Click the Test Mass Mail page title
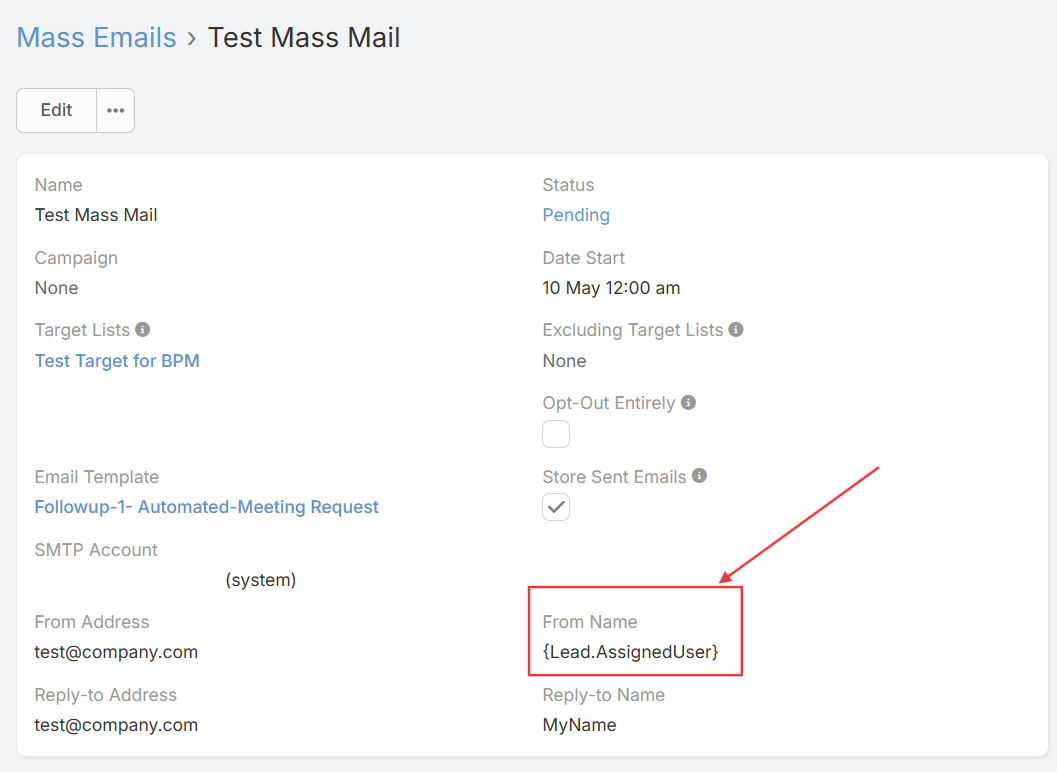The image size is (1057, 772). point(304,38)
